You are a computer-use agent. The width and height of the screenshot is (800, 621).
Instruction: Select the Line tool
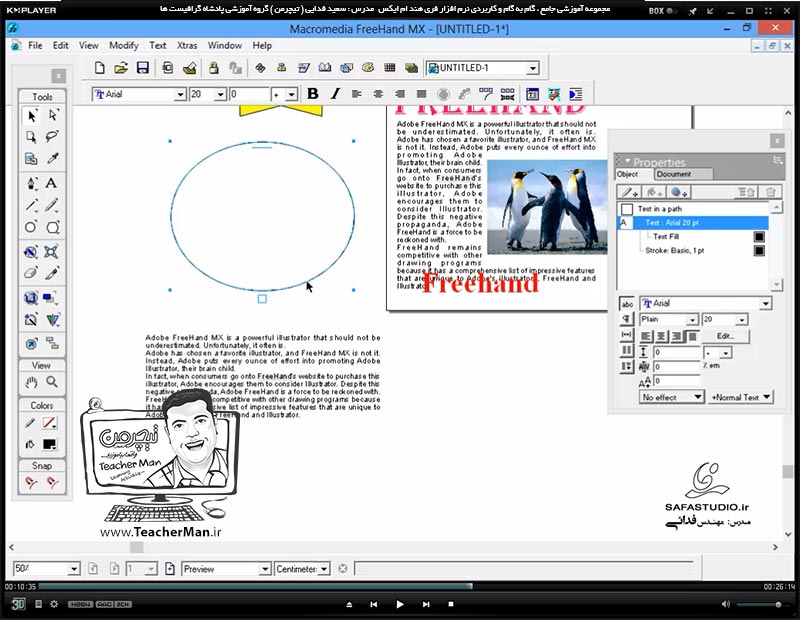pos(31,205)
